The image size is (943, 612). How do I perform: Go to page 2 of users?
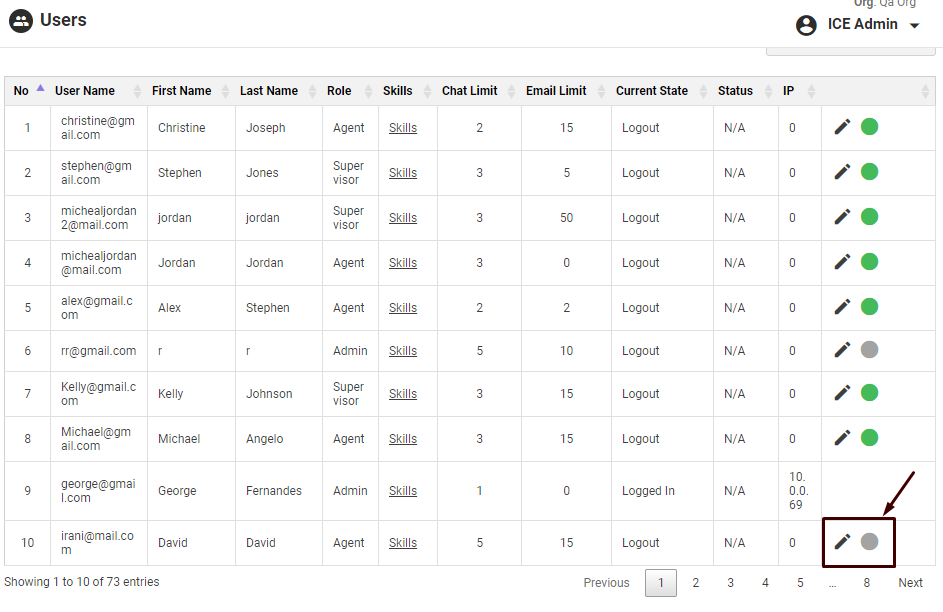click(x=695, y=583)
